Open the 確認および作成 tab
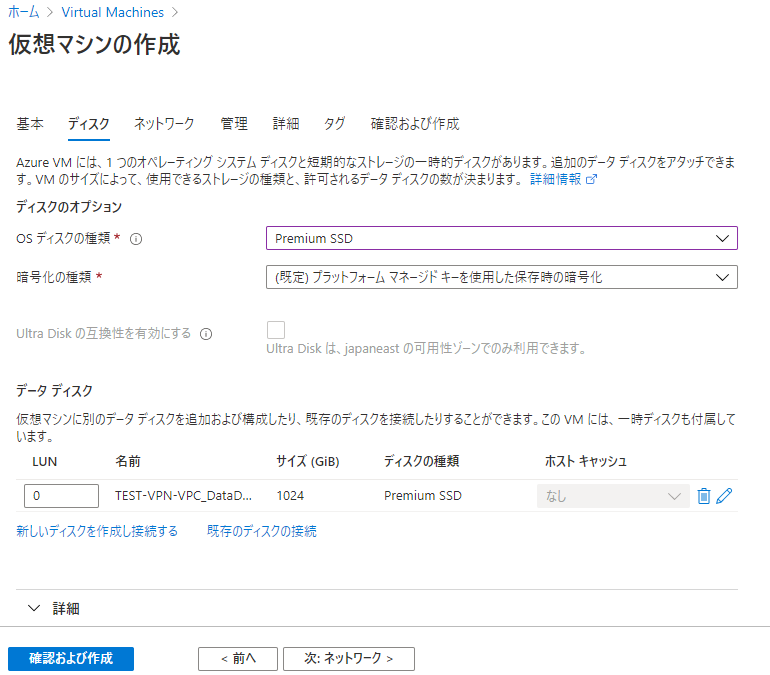Image resolution: width=770 pixels, height=675 pixels. coord(415,124)
